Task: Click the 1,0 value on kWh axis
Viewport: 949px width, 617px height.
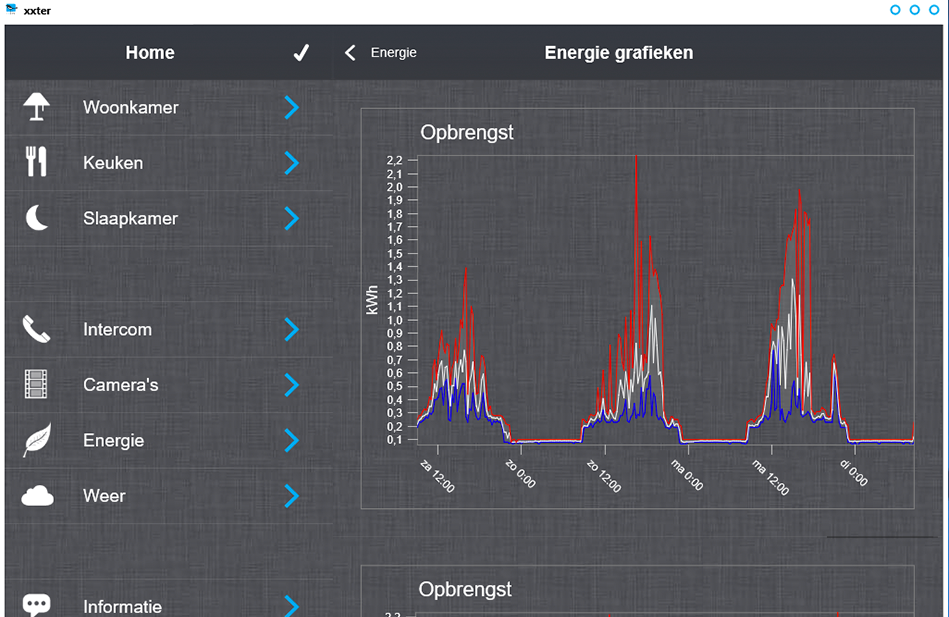Action: (395, 320)
